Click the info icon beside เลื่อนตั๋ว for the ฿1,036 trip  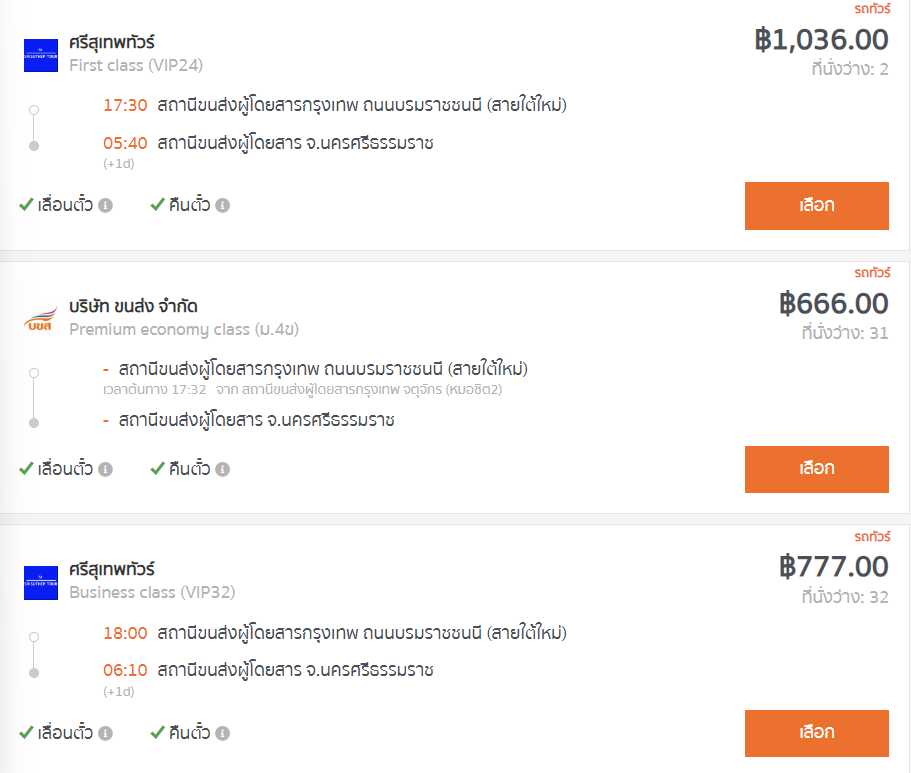[x=105, y=205]
